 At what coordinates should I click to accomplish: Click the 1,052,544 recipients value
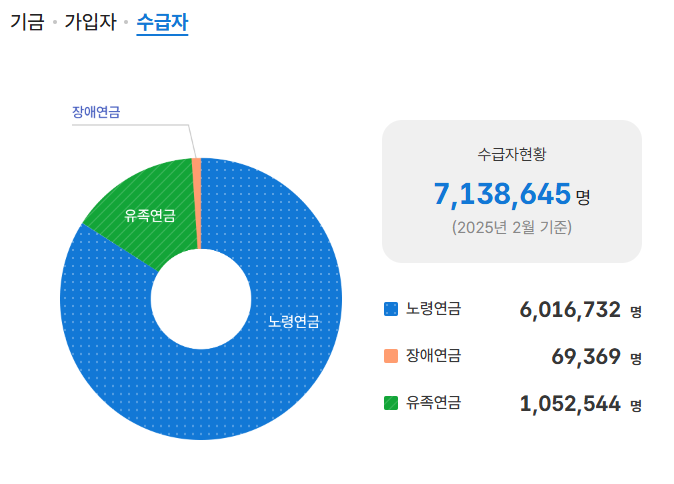570,404
